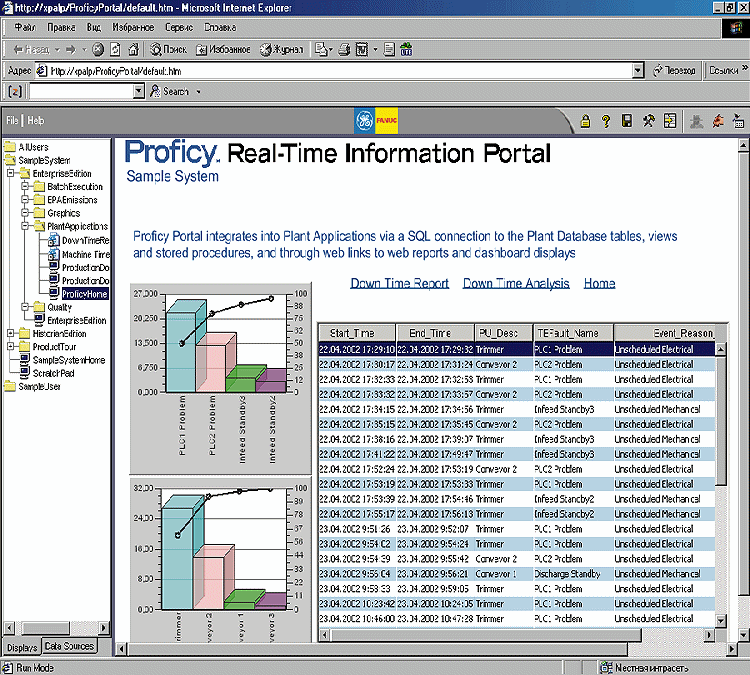This screenshot has height=675, width=750.
Task: Switch to the Displays tab
Action: [x=22, y=647]
